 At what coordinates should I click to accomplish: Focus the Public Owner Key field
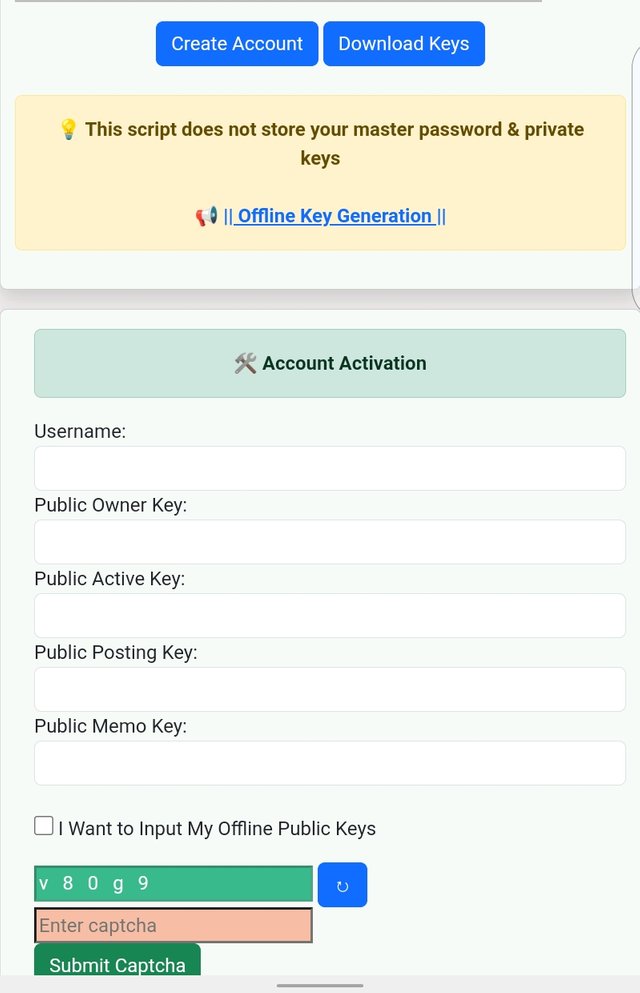point(330,542)
